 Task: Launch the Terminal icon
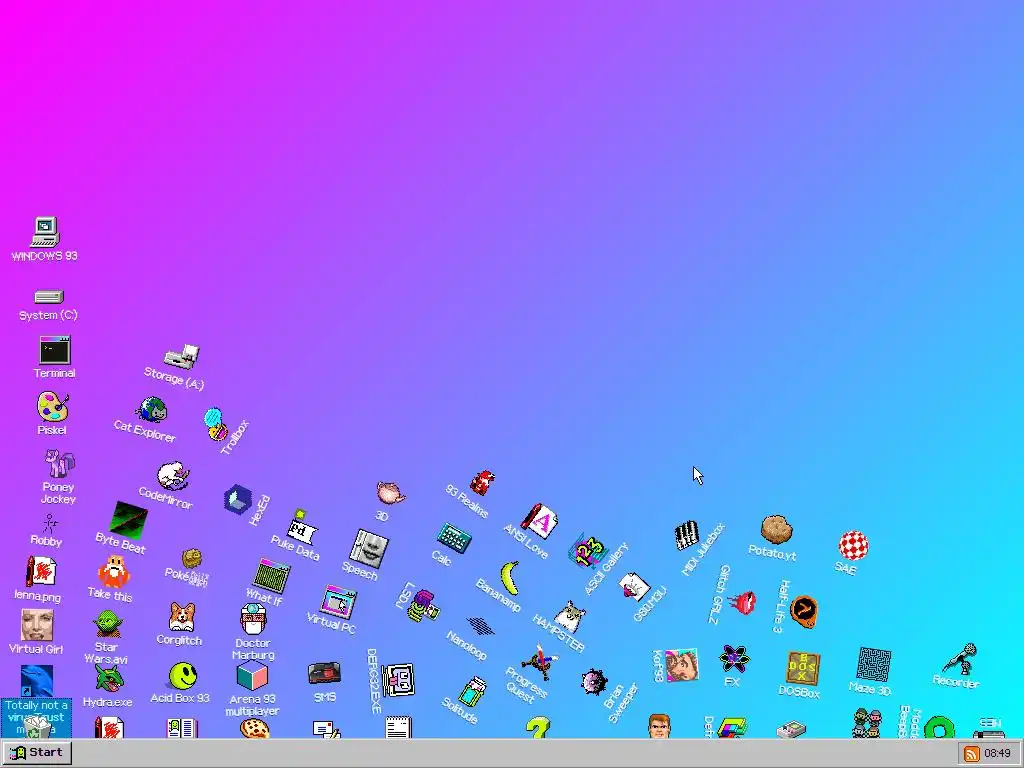pyautogui.click(x=54, y=350)
